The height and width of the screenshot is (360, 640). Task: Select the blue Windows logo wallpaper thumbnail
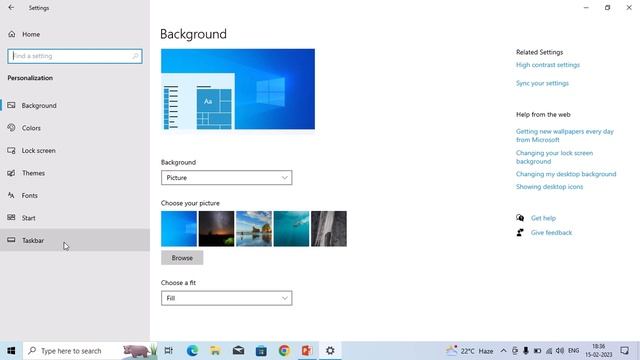[x=179, y=229]
